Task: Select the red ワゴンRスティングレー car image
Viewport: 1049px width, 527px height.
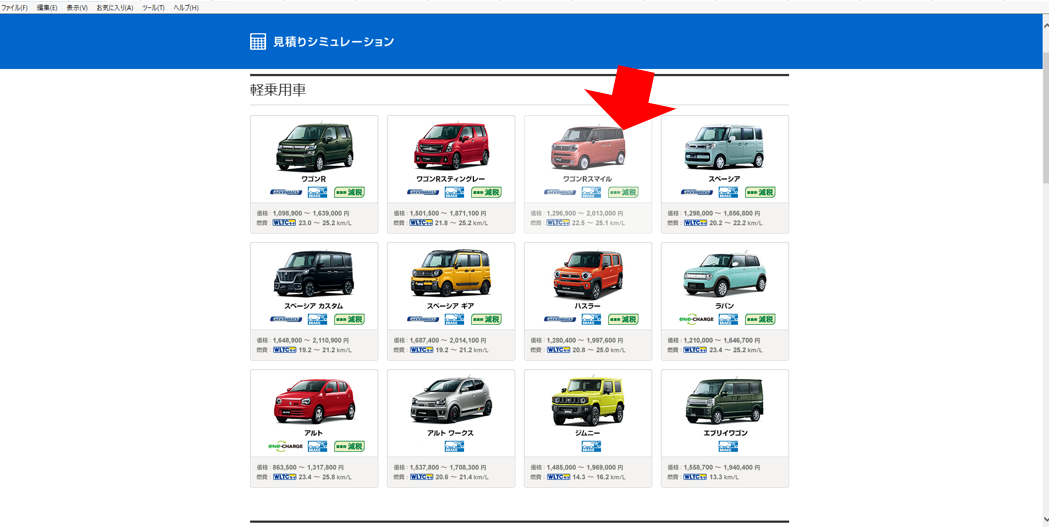Action: click(x=451, y=146)
